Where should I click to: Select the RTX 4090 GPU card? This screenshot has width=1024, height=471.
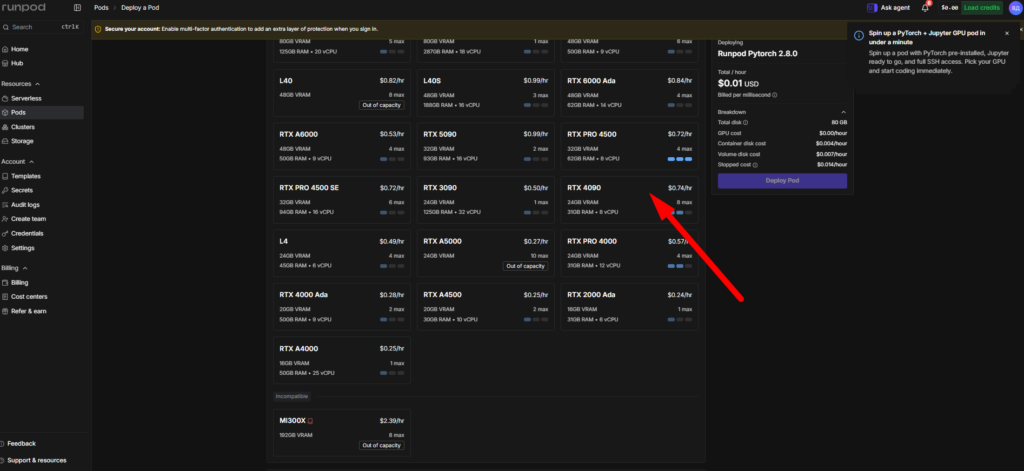coord(630,200)
